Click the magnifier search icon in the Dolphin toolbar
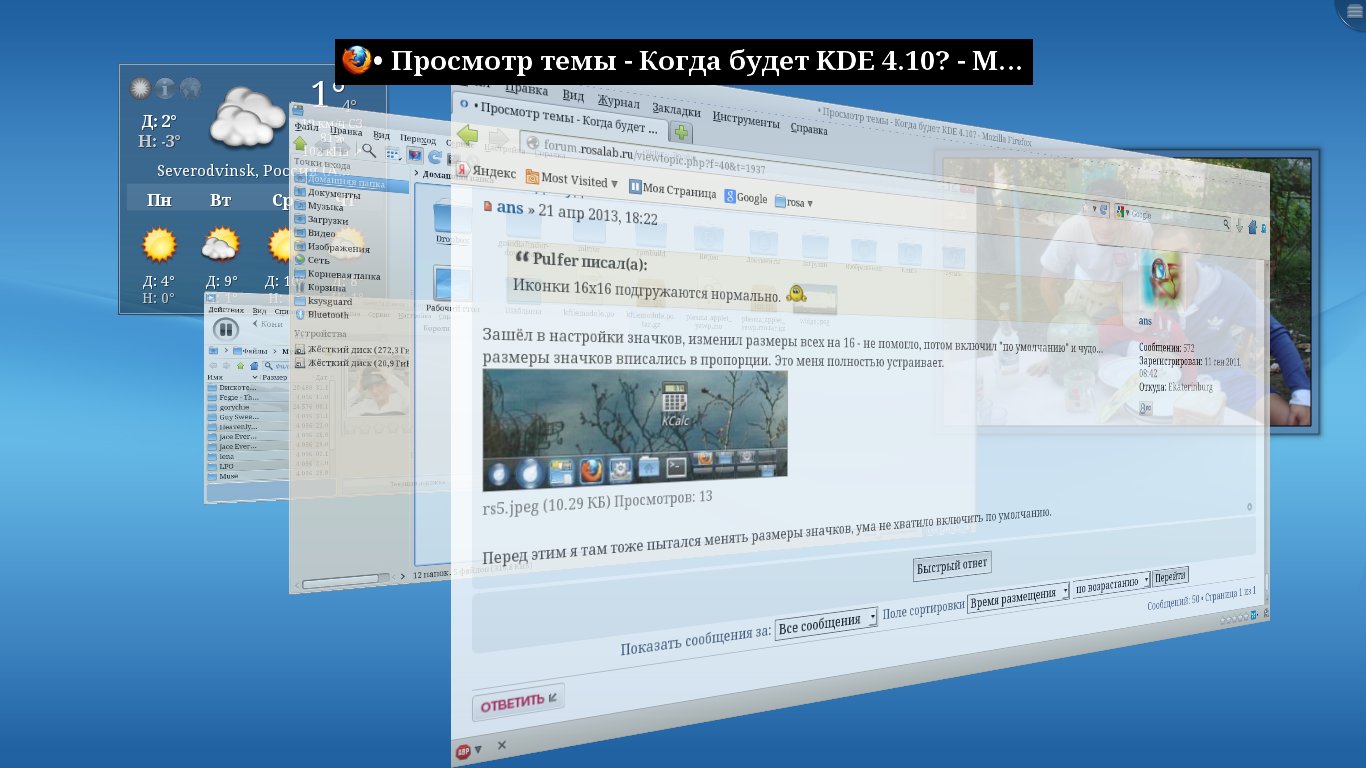Image resolution: width=1366 pixels, height=768 pixels. [x=368, y=151]
